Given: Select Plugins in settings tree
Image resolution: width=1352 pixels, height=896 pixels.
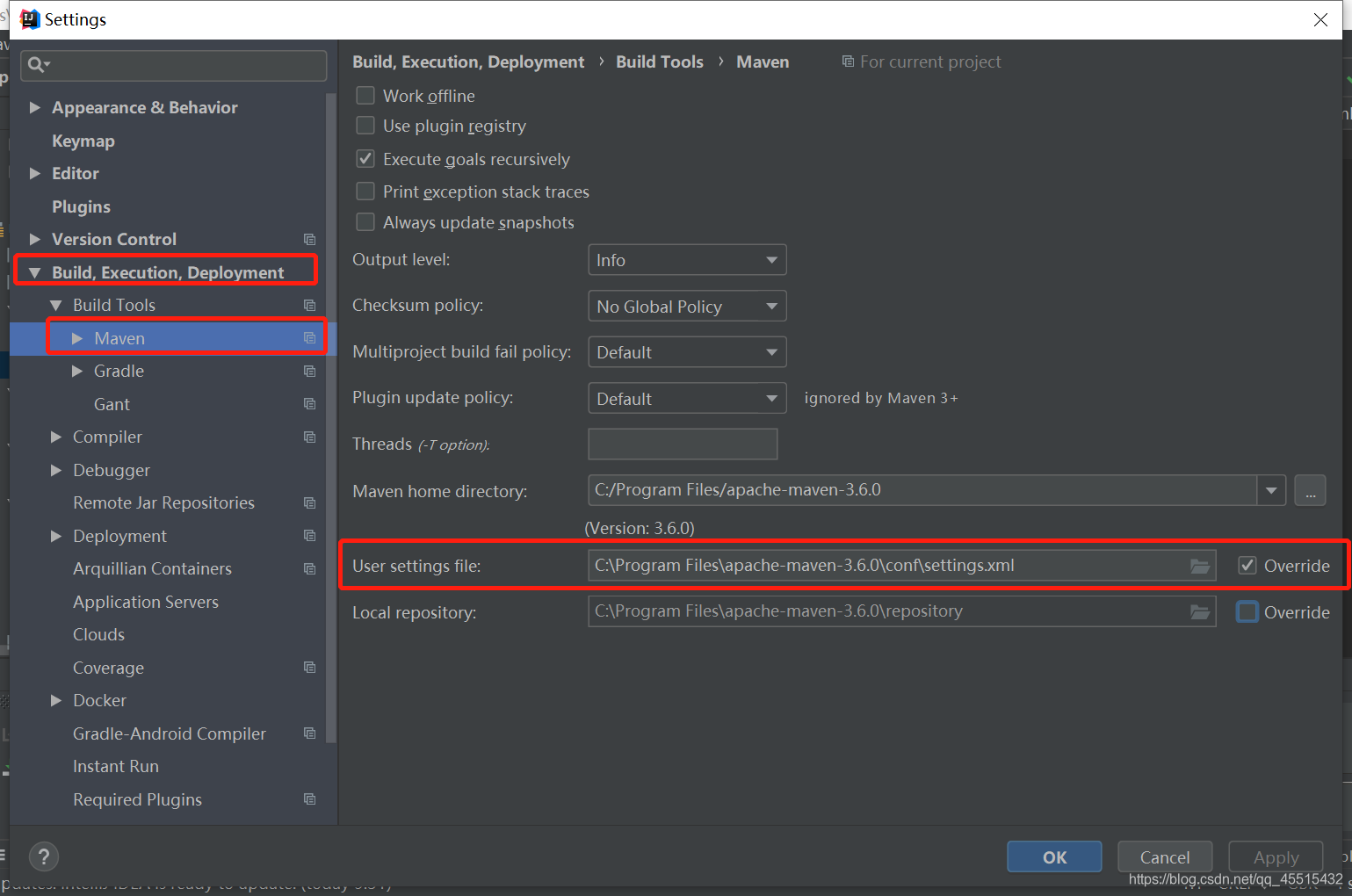Looking at the screenshot, I should [x=81, y=206].
